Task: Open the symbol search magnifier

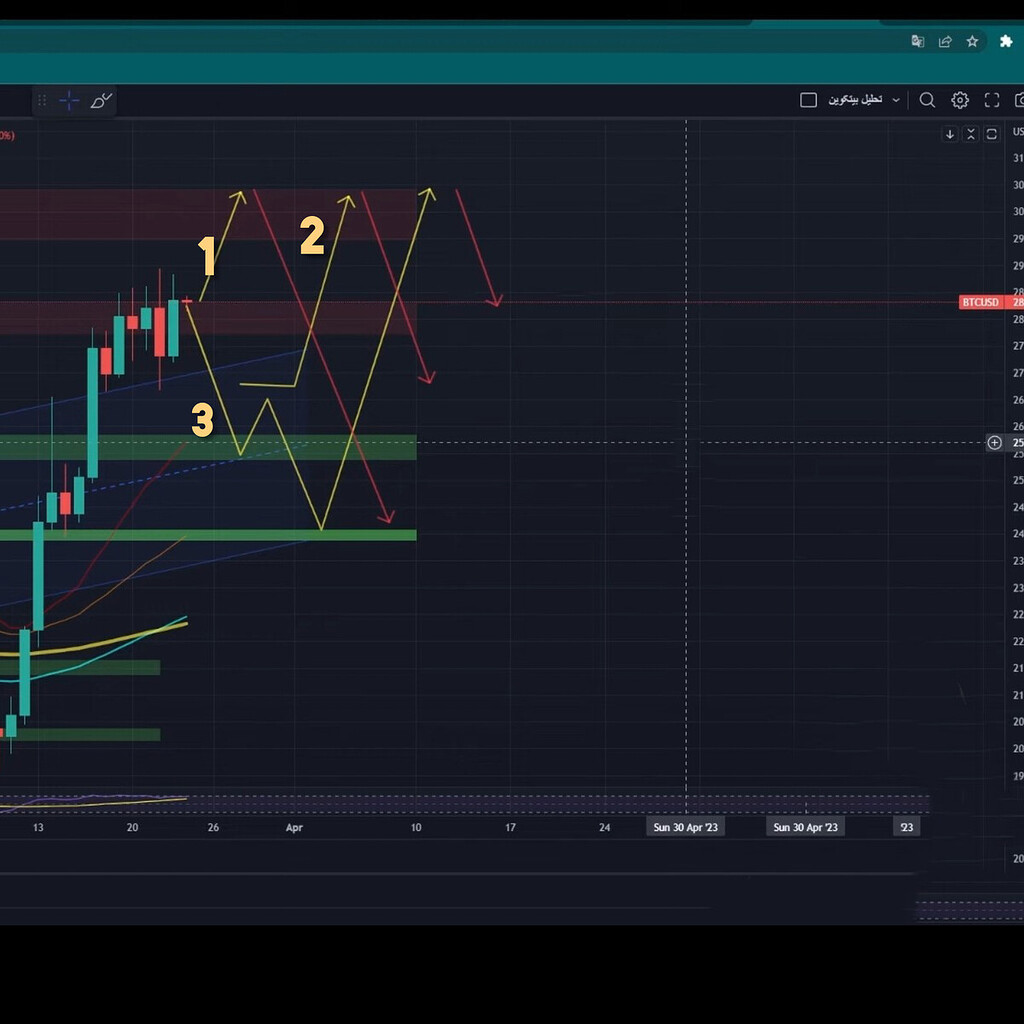Action: pos(927,100)
